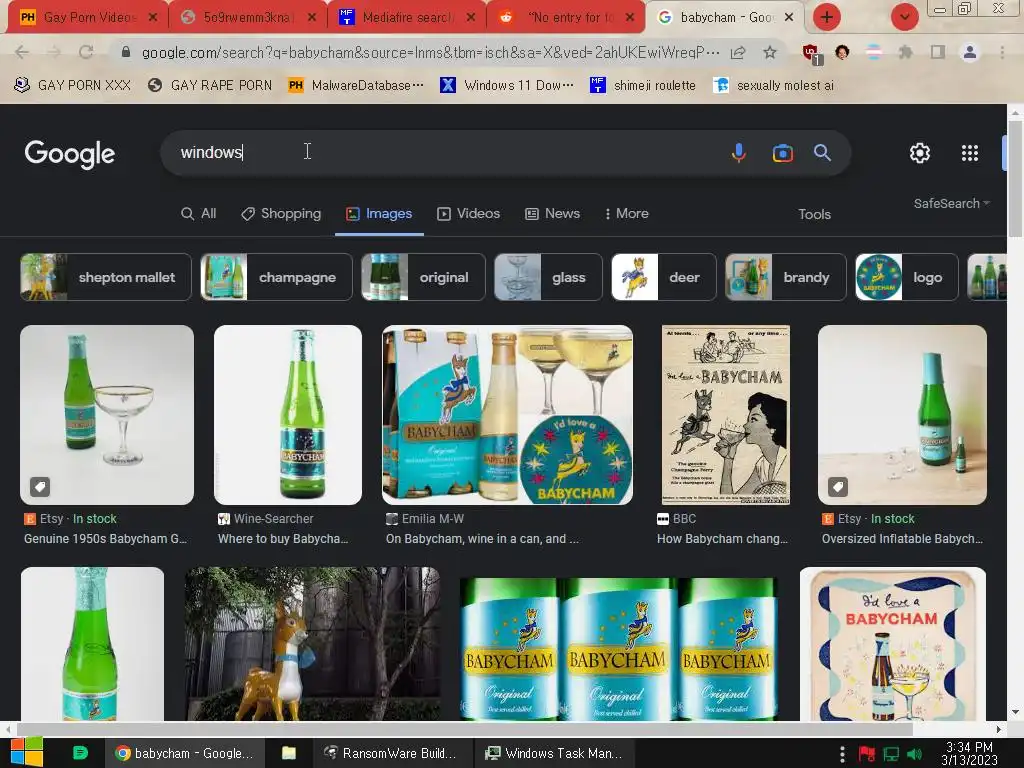Open the MalwareDatabase bookmark
Image resolution: width=1024 pixels, height=768 pixels.
point(356,85)
